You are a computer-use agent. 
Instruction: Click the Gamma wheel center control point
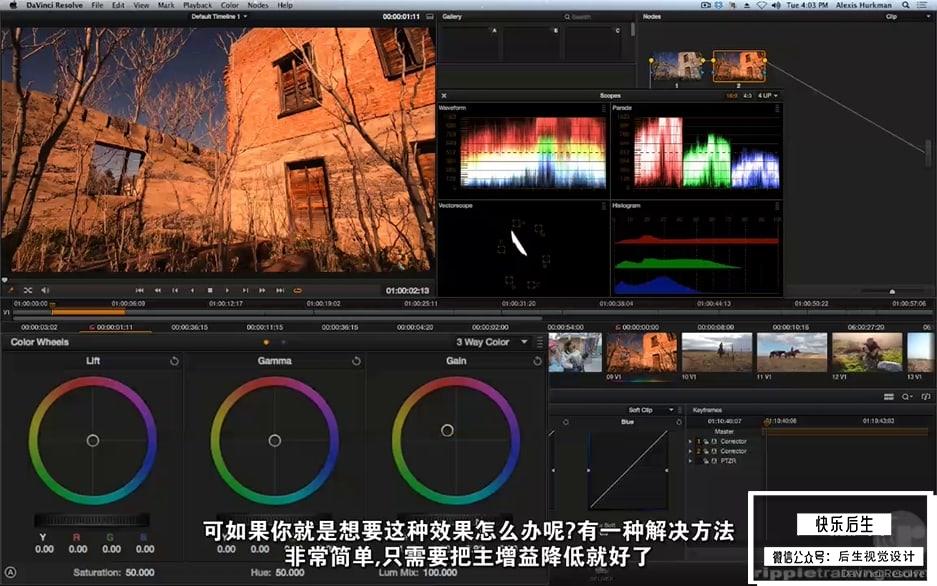coord(274,440)
